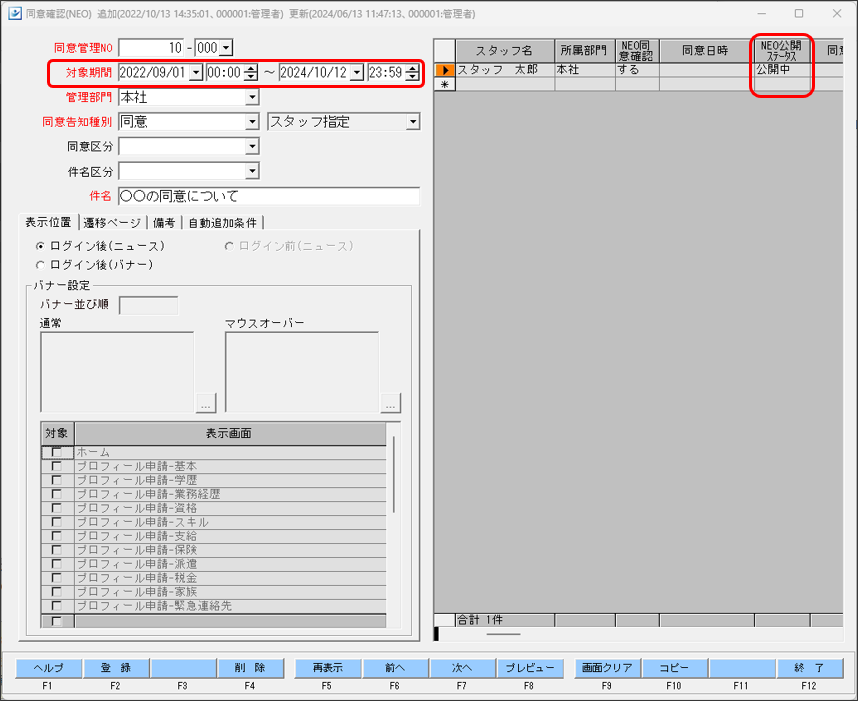Click the 同意管理NO field containing 10
Viewport: 858px width, 701px height.
click(x=151, y=48)
